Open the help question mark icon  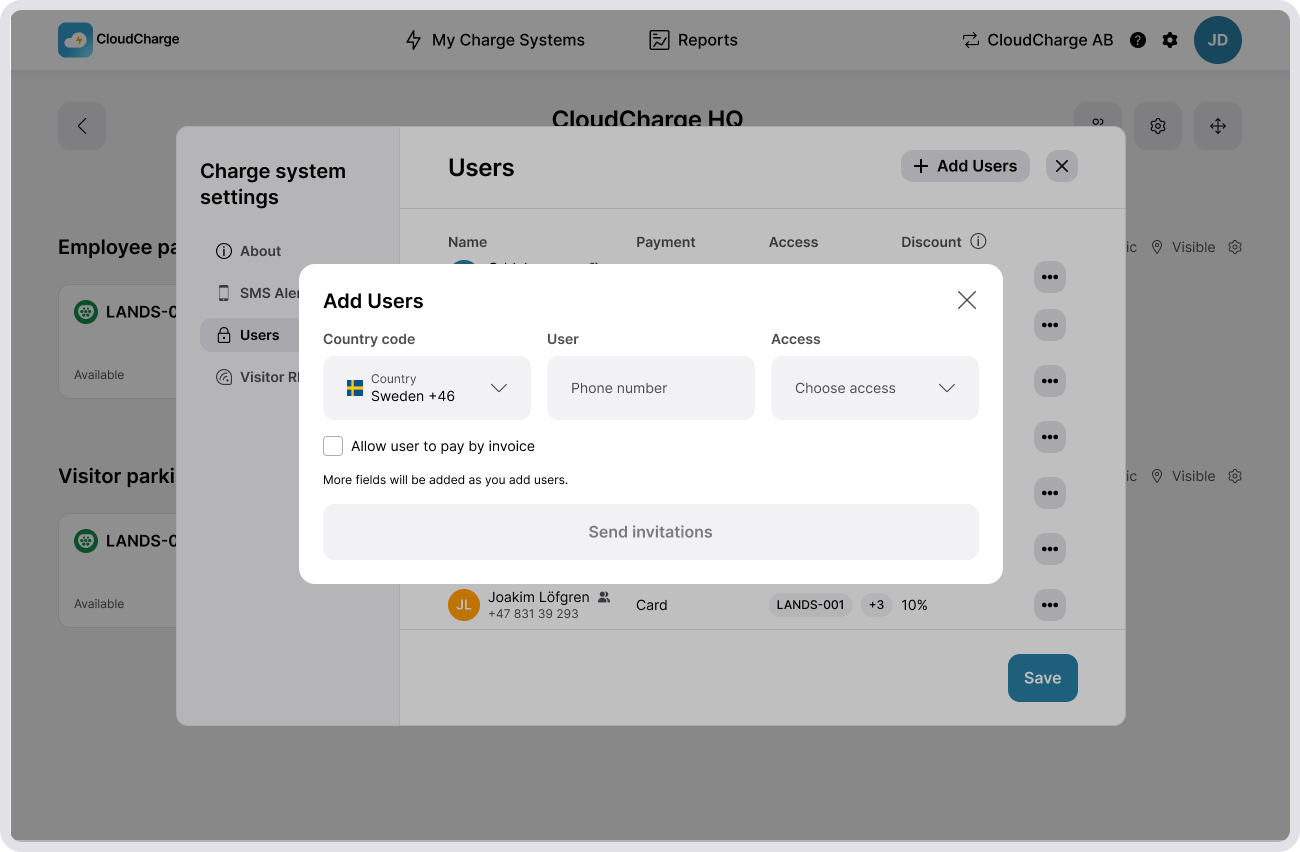pyautogui.click(x=1138, y=40)
